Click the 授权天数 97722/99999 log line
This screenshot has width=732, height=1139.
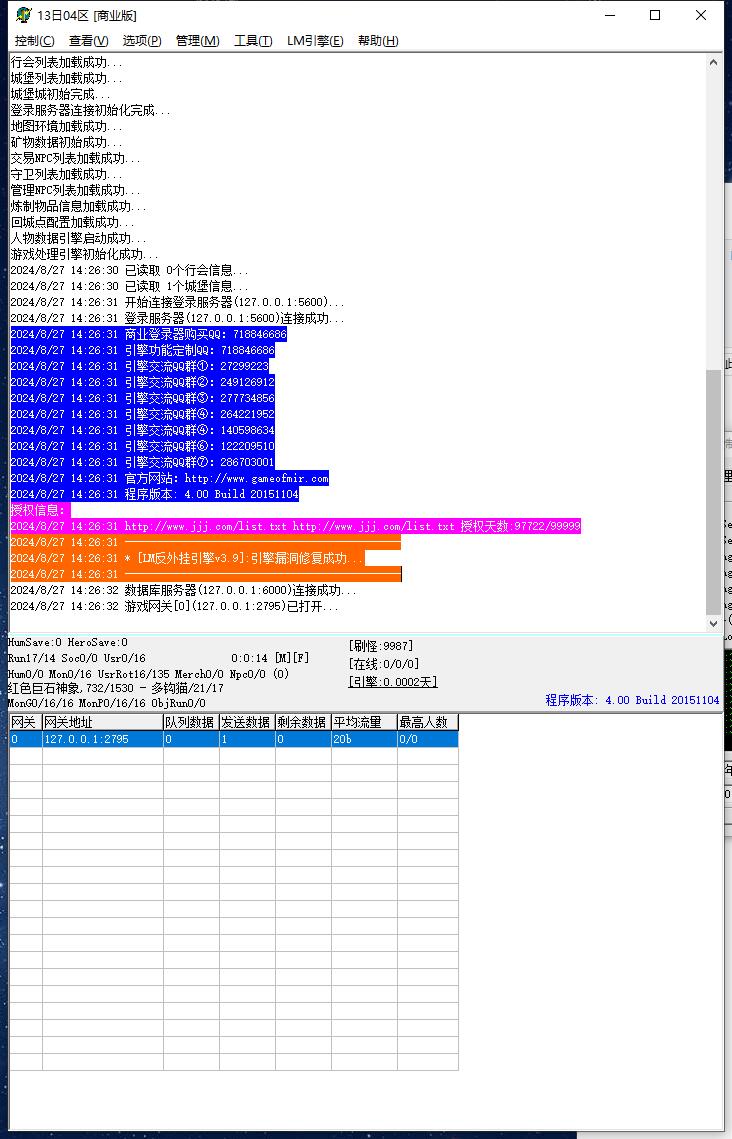point(296,526)
